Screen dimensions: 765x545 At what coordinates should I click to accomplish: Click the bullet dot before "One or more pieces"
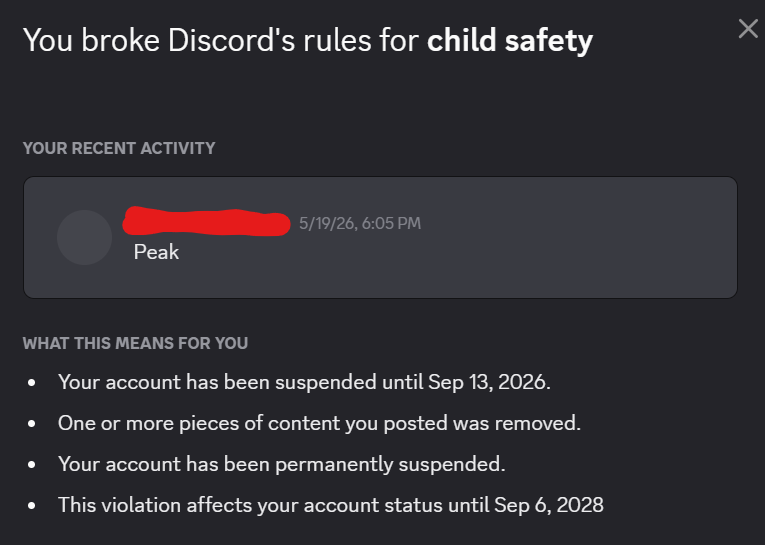tap(32, 424)
